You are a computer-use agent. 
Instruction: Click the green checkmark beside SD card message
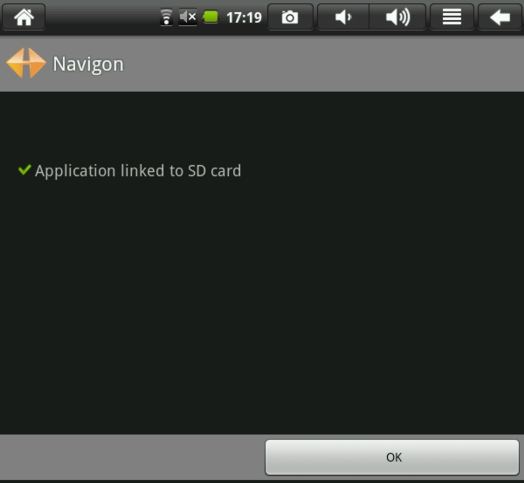[24, 169]
